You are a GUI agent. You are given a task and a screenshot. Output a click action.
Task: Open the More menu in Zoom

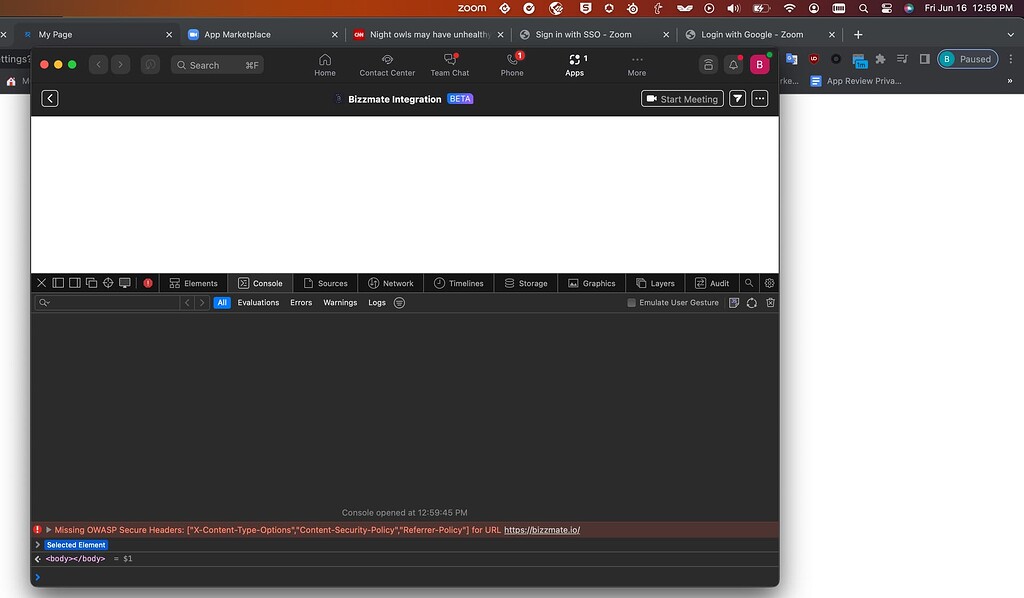[x=637, y=65]
